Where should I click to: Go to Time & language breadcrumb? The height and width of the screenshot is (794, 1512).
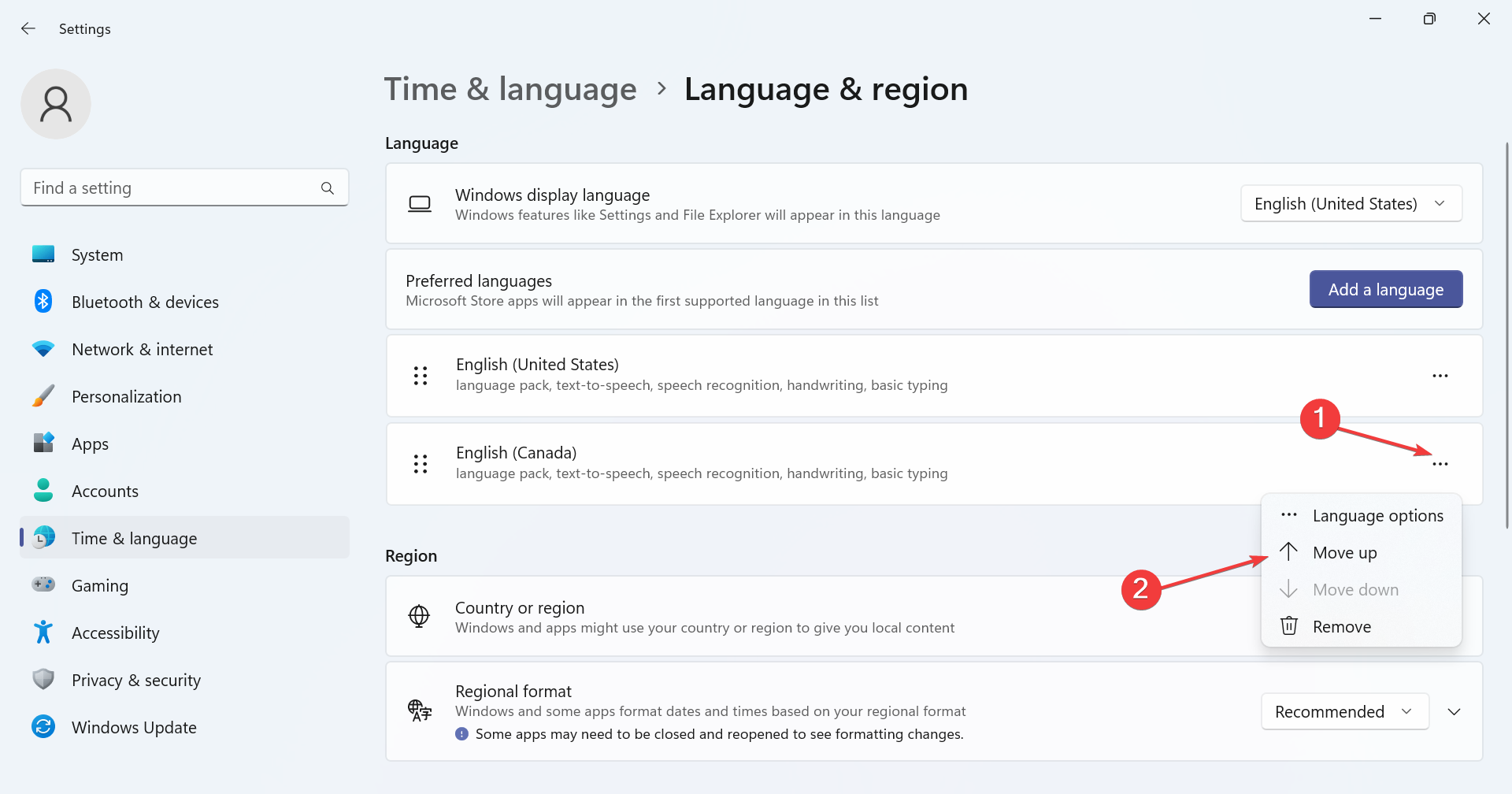coord(510,89)
